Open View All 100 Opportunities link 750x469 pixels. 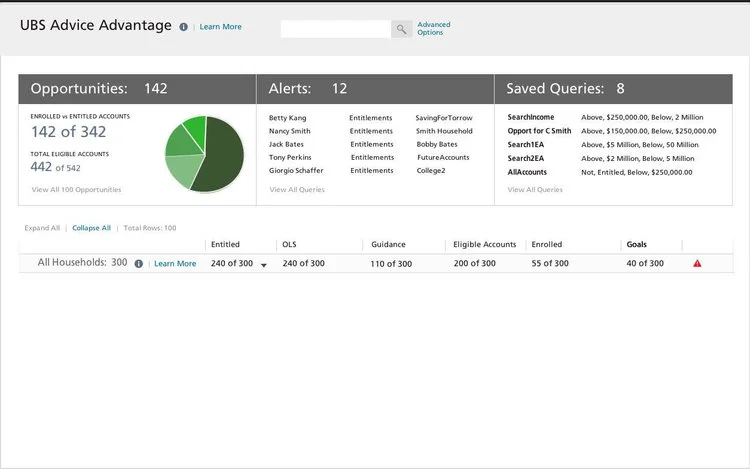pyautogui.click(x=77, y=190)
